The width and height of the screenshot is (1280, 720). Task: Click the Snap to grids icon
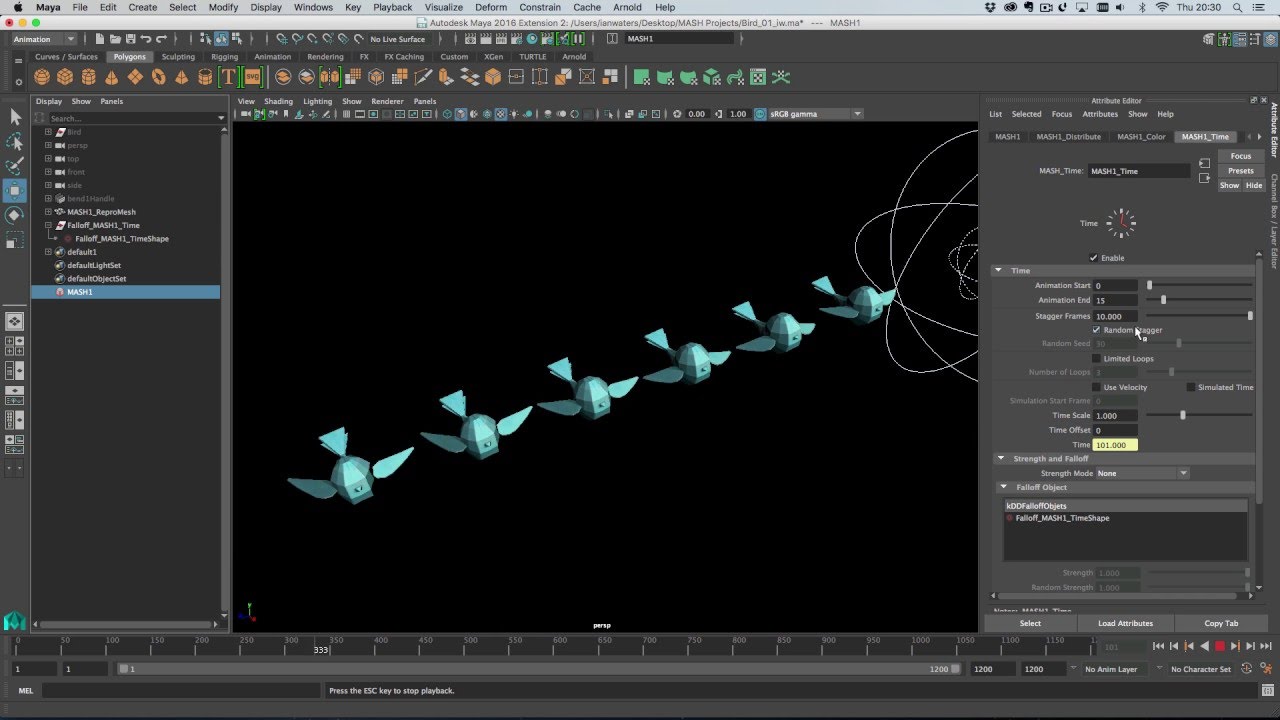tap(281, 39)
